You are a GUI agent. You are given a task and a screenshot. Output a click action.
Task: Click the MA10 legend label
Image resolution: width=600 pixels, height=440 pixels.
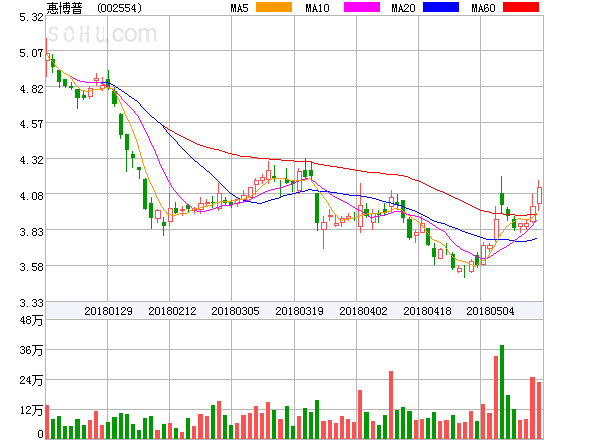317,8
